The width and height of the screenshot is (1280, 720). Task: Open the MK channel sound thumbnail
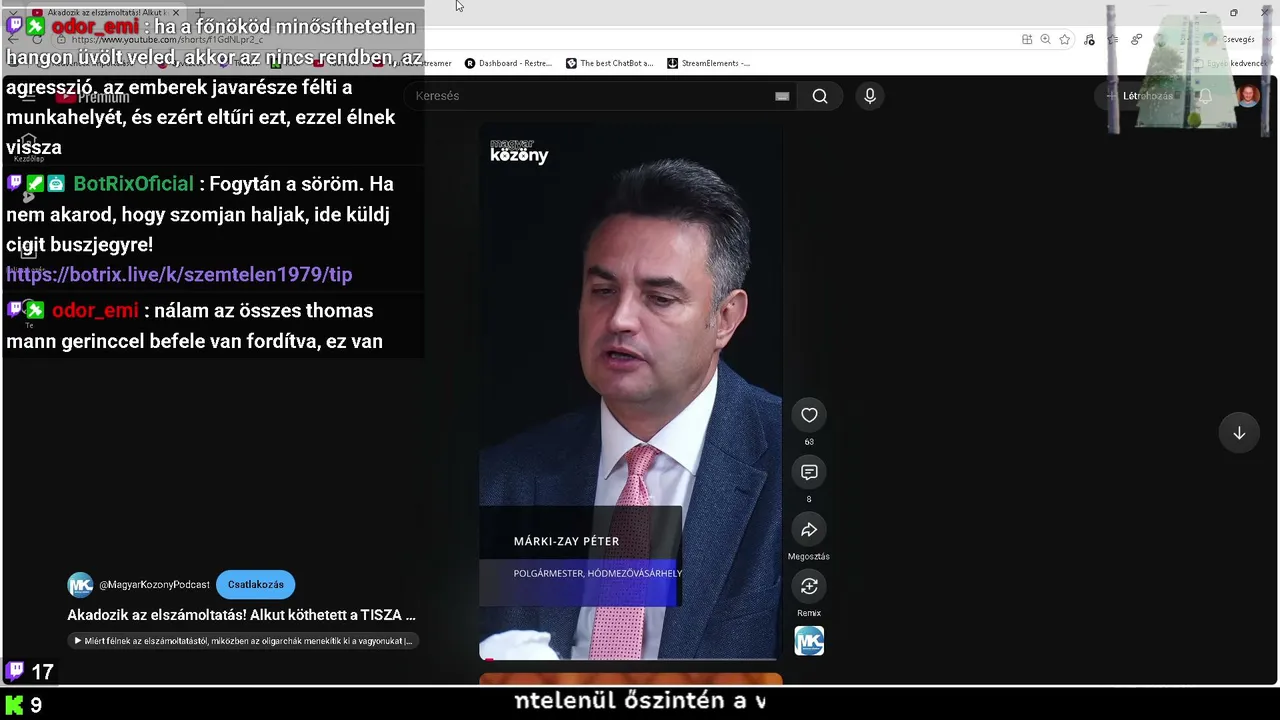809,641
